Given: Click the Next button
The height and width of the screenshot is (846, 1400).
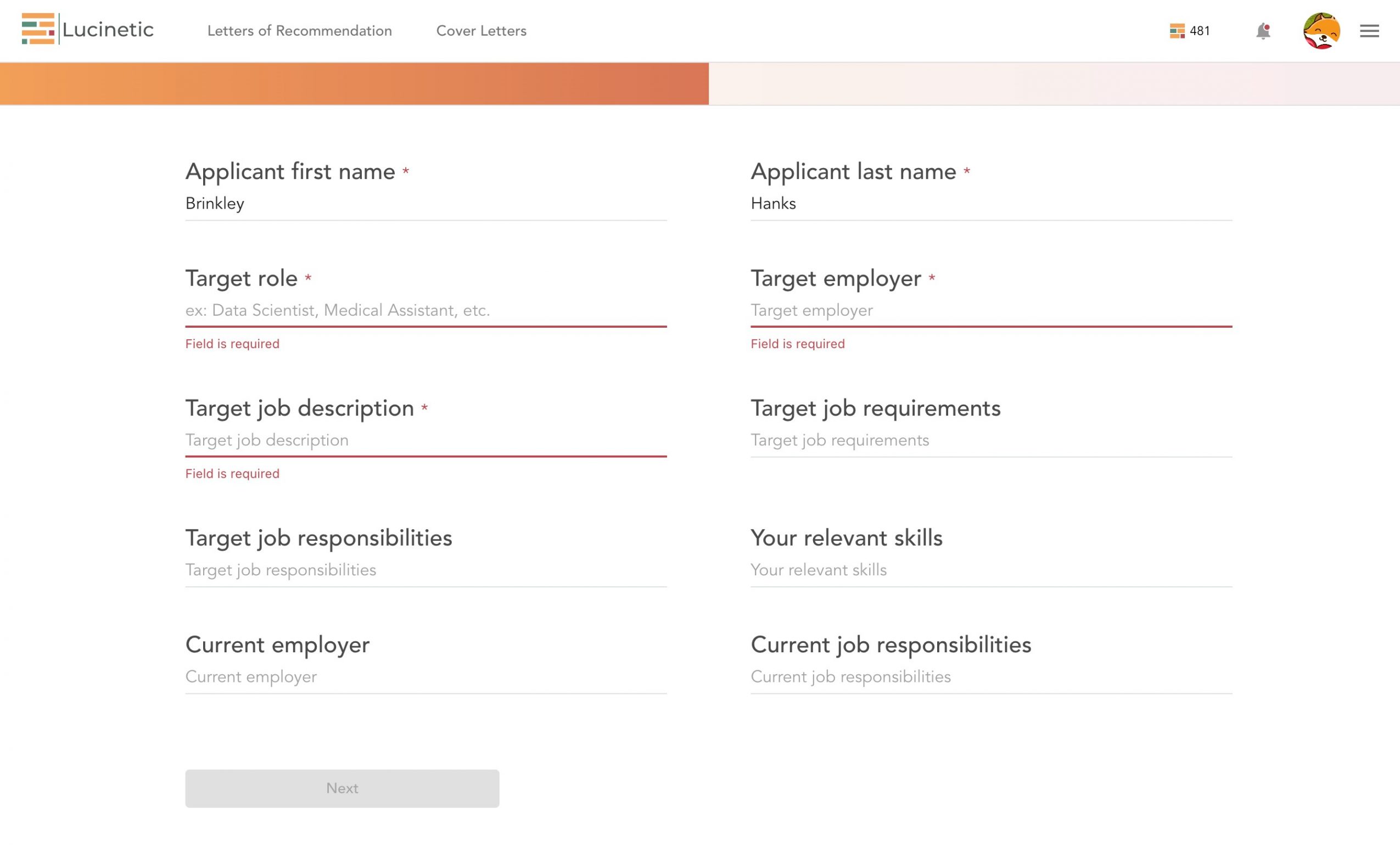Looking at the screenshot, I should (x=341, y=788).
